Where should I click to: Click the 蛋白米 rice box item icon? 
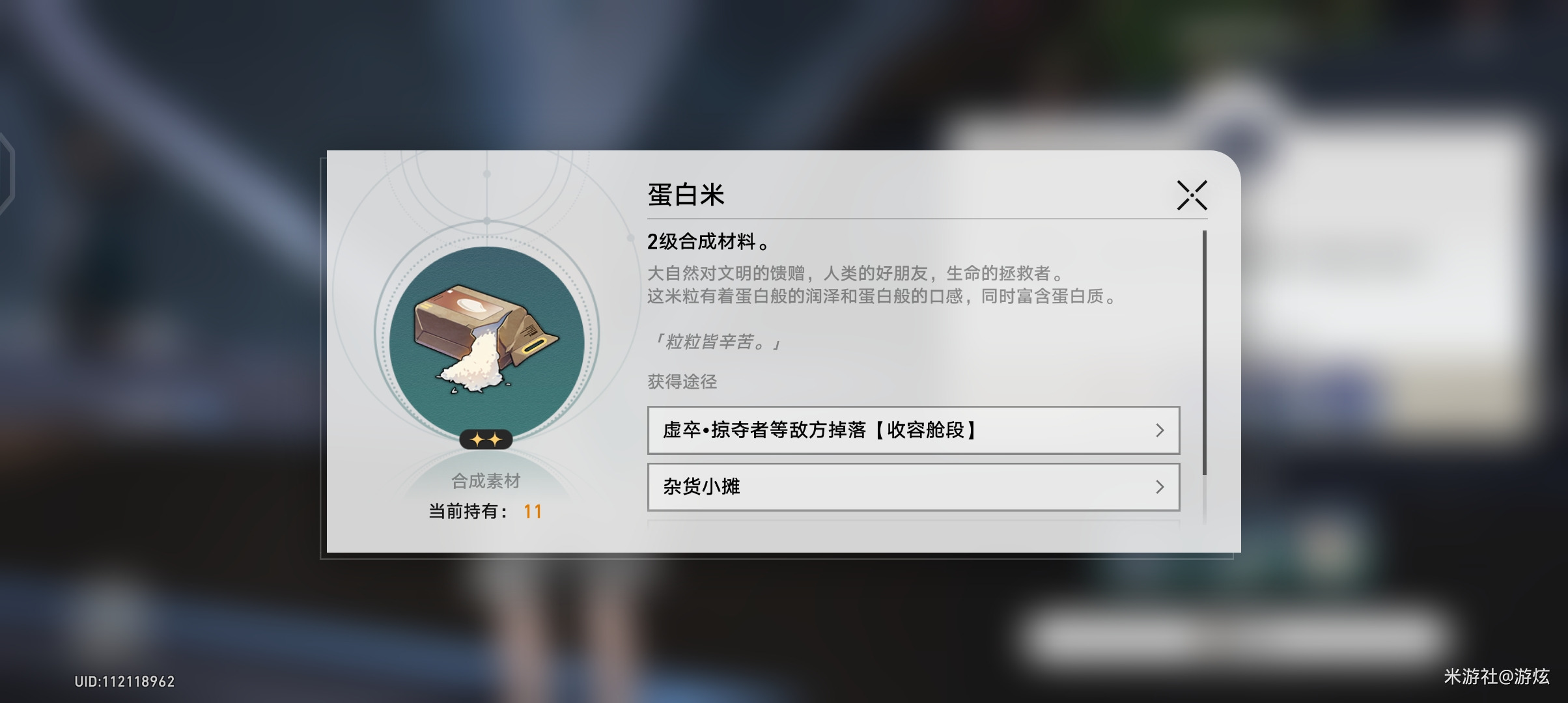click(x=486, y=340)
